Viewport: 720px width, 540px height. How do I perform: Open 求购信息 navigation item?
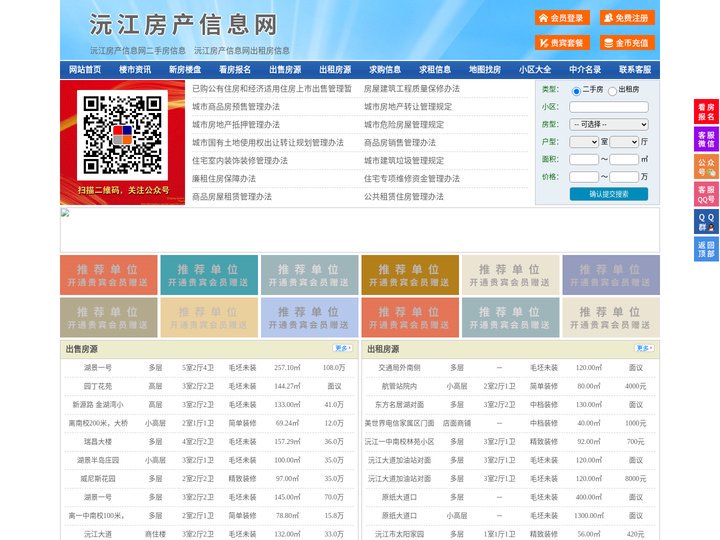click(385, 70)
